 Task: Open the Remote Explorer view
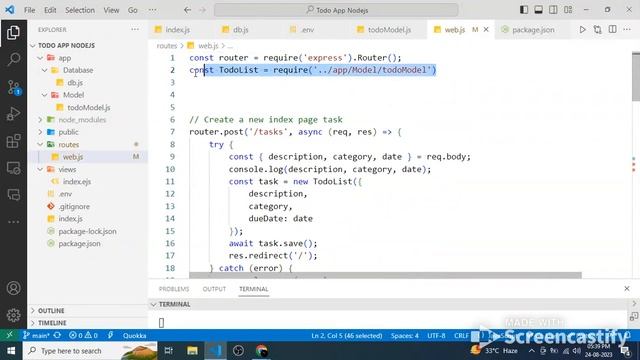coord(13,168)
